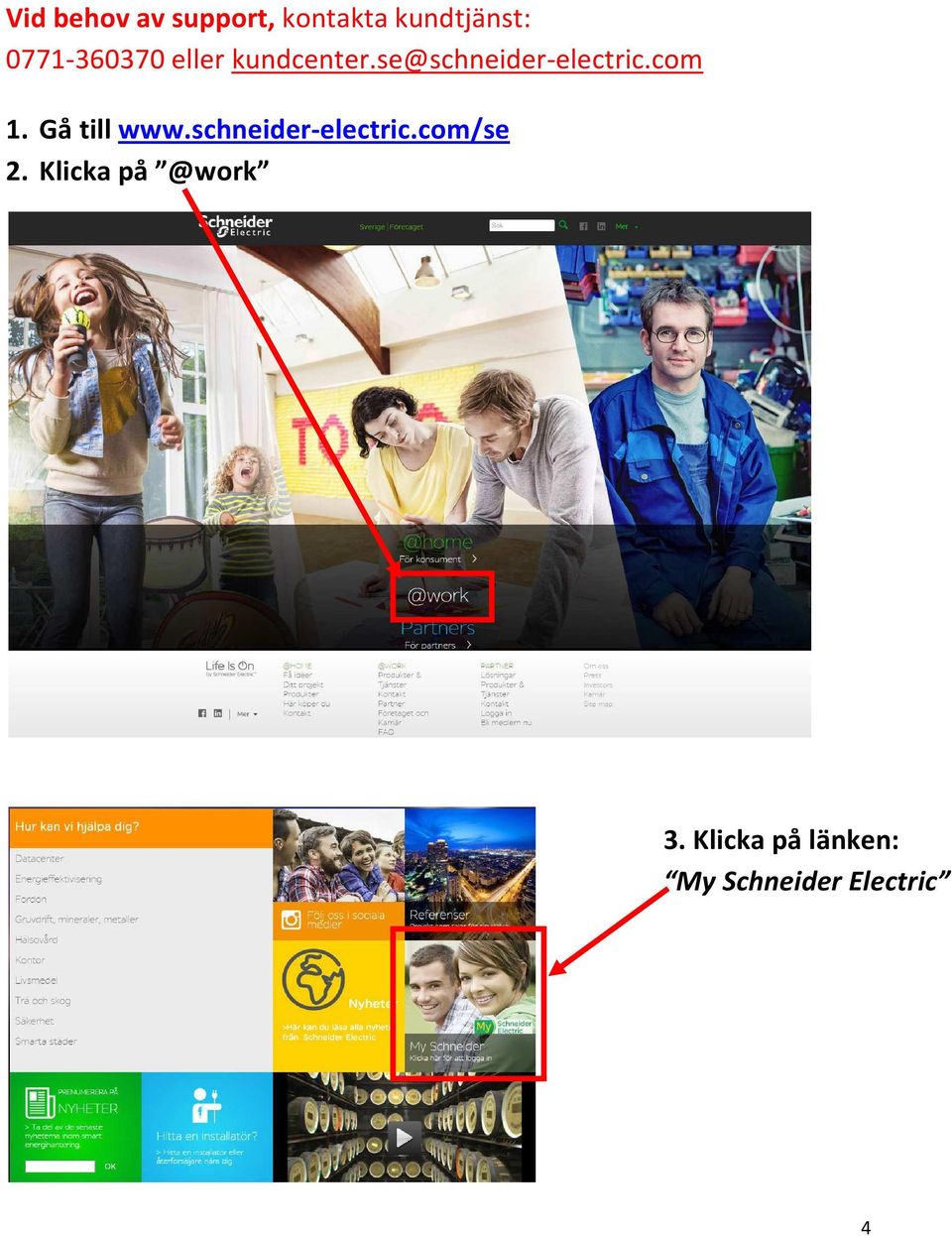Open the För konsument arrow link
This screenshot has height=1236, width=952.
click(438, 559)
